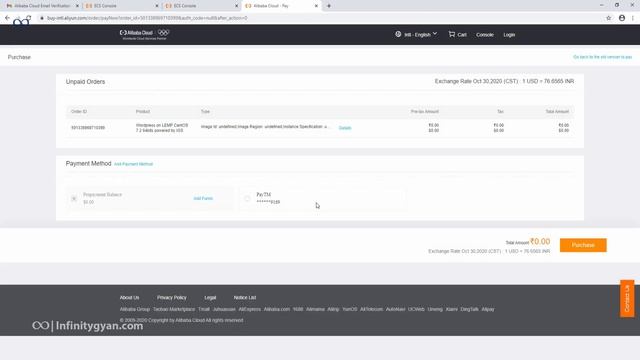640x360 pixels.
Task: Close the Alibaba Cloud Pay tab
Action: pos(316,6)
